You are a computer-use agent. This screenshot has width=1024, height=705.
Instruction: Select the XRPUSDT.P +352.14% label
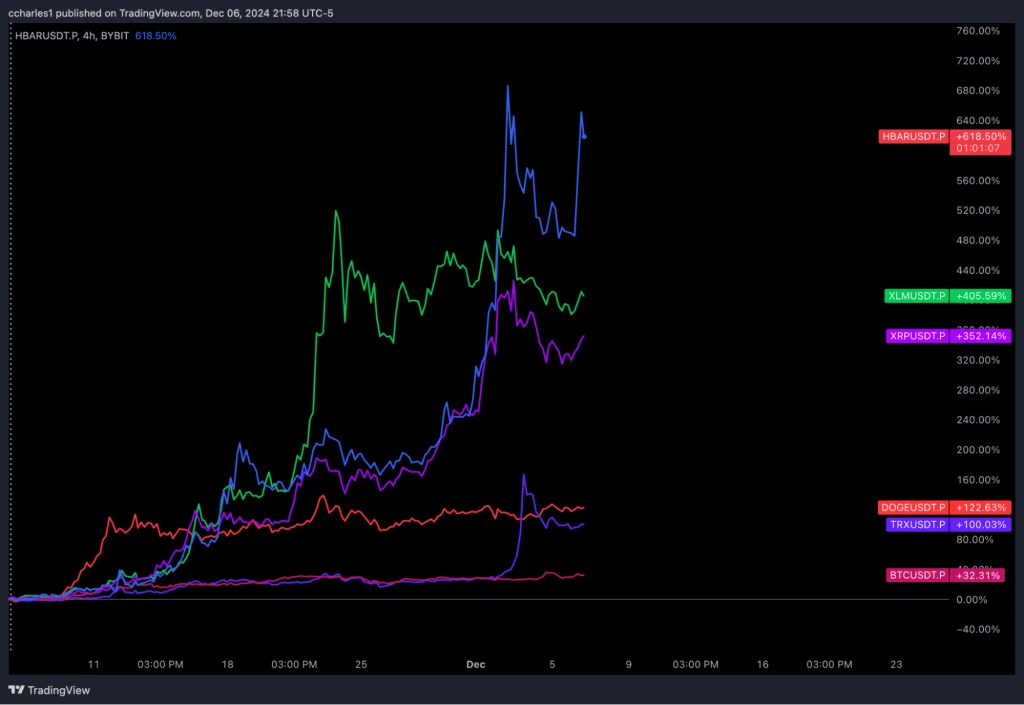[945, 336]
